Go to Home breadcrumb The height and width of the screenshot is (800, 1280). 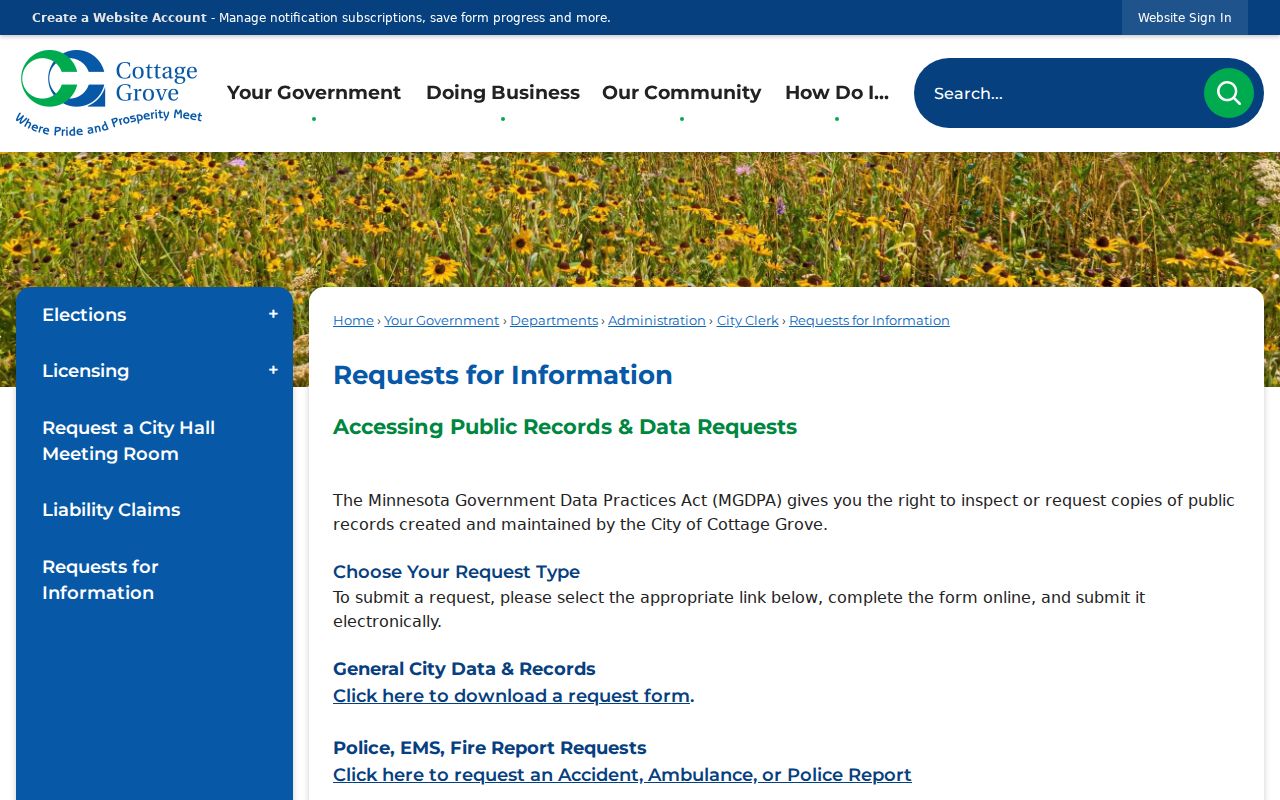click(x=353, y=321)
